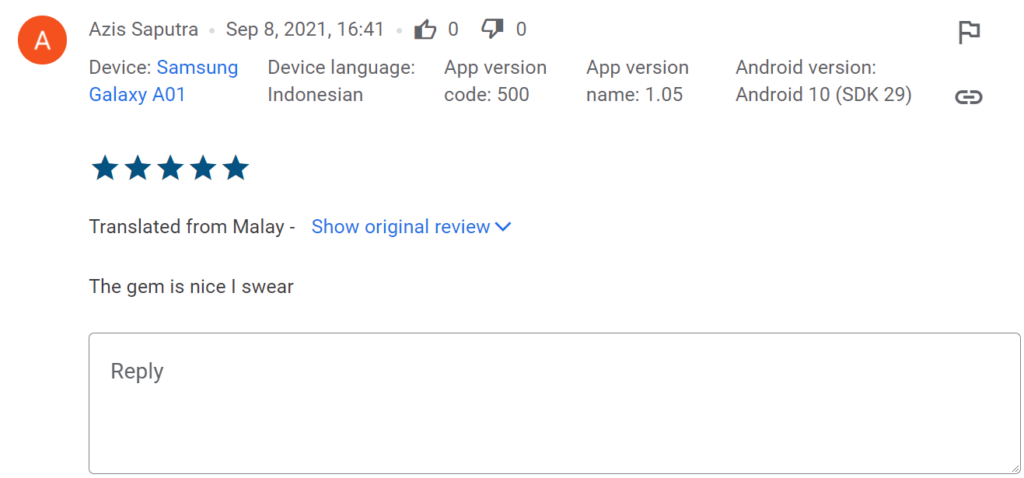Click the fifth star in the rating
The height and width of the screenshot is (478, 1024).
[x=235, y=168]
